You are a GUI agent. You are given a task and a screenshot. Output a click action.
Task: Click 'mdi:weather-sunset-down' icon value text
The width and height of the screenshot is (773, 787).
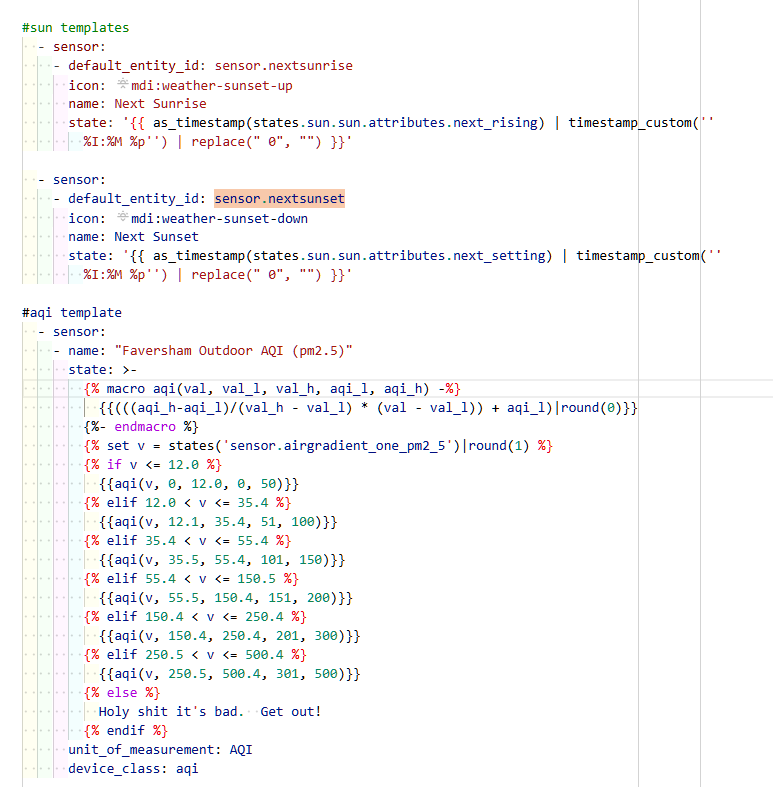click(219, 219)
